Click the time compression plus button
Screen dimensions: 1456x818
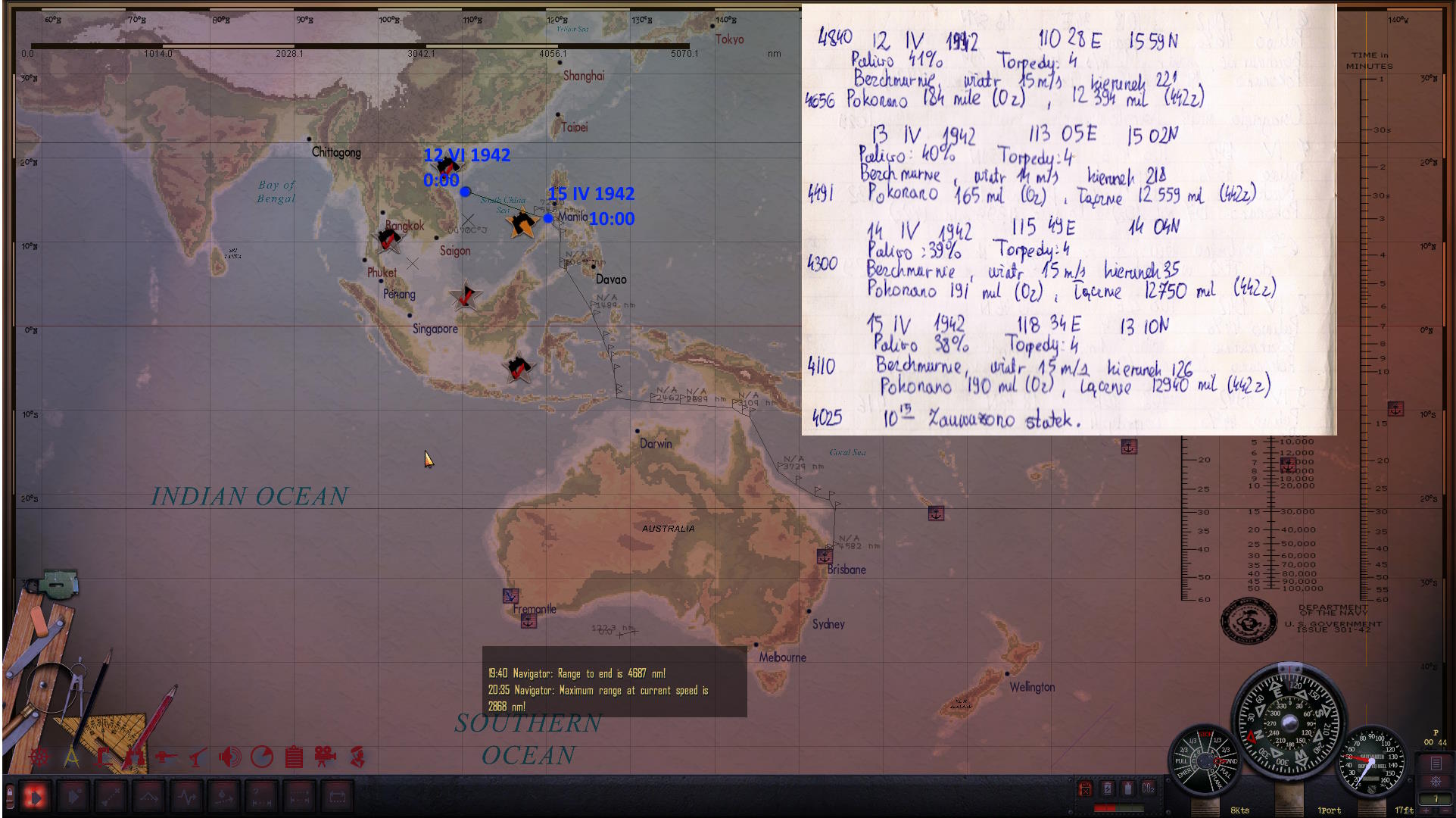pos(1426,810)
